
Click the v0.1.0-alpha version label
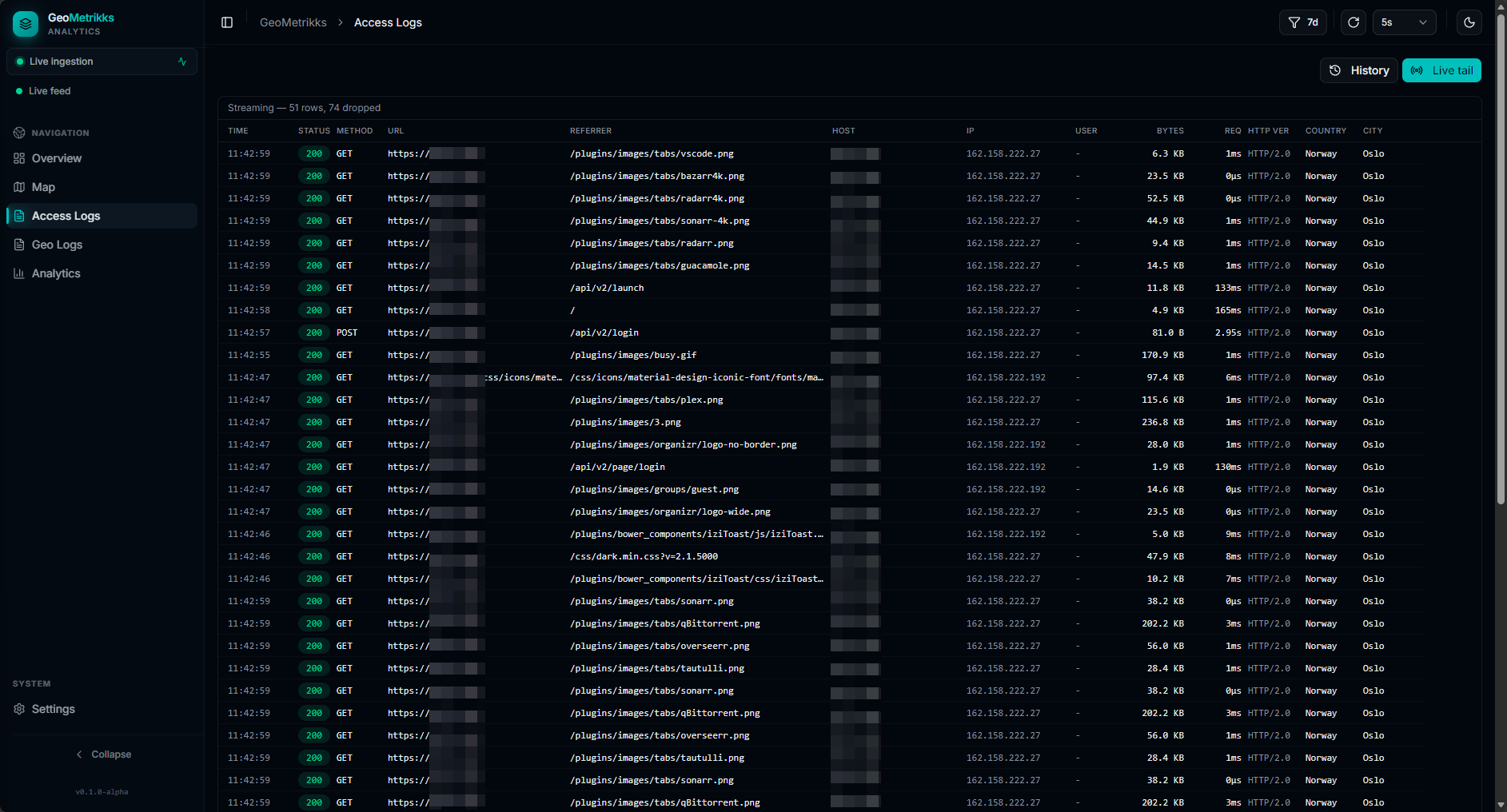[102, 792]
